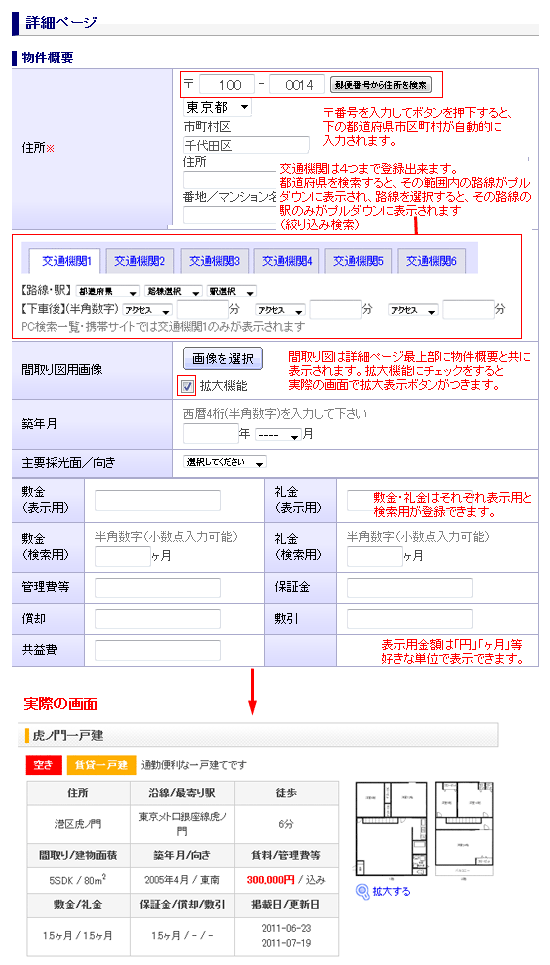Click the second 分 minutes input field

(x=335, y=310)
